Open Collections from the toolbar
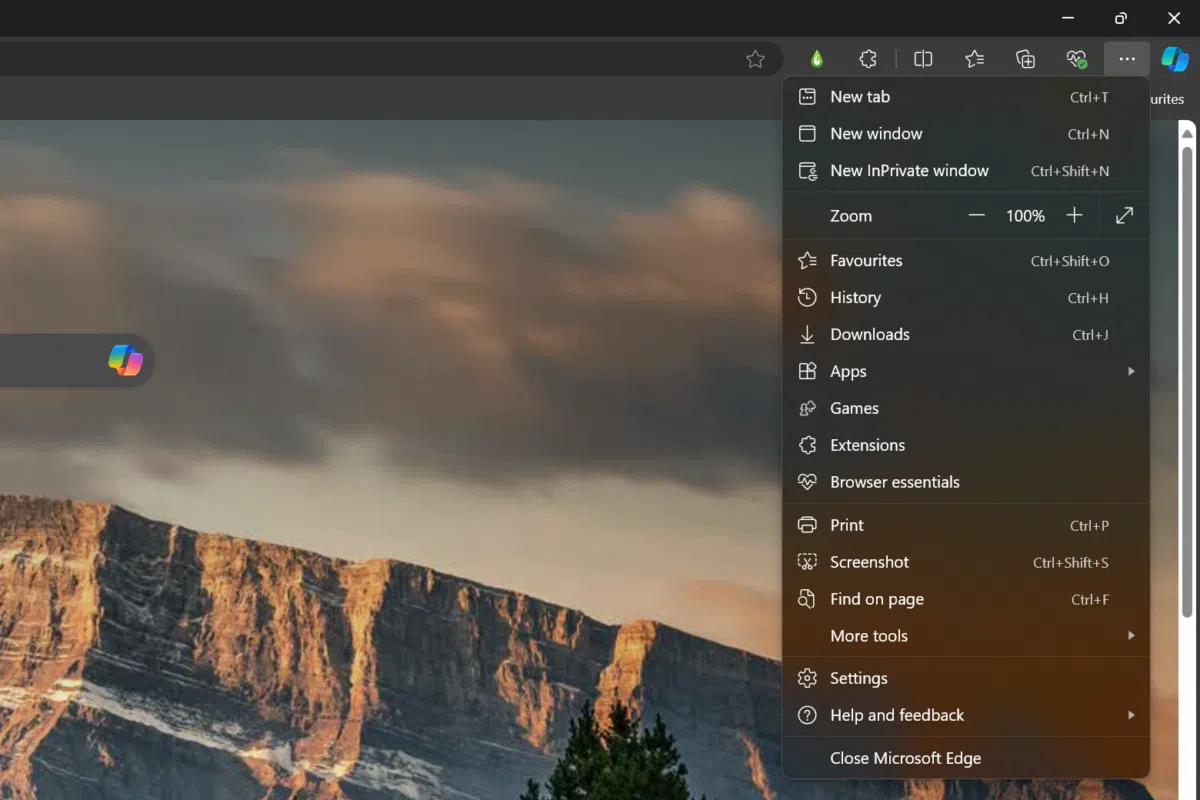 [x=1025, y=59]
